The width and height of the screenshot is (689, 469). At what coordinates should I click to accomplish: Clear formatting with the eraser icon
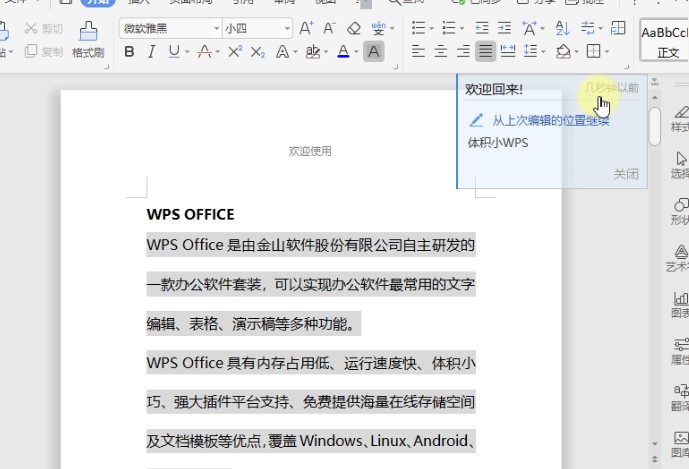[353, 29]
